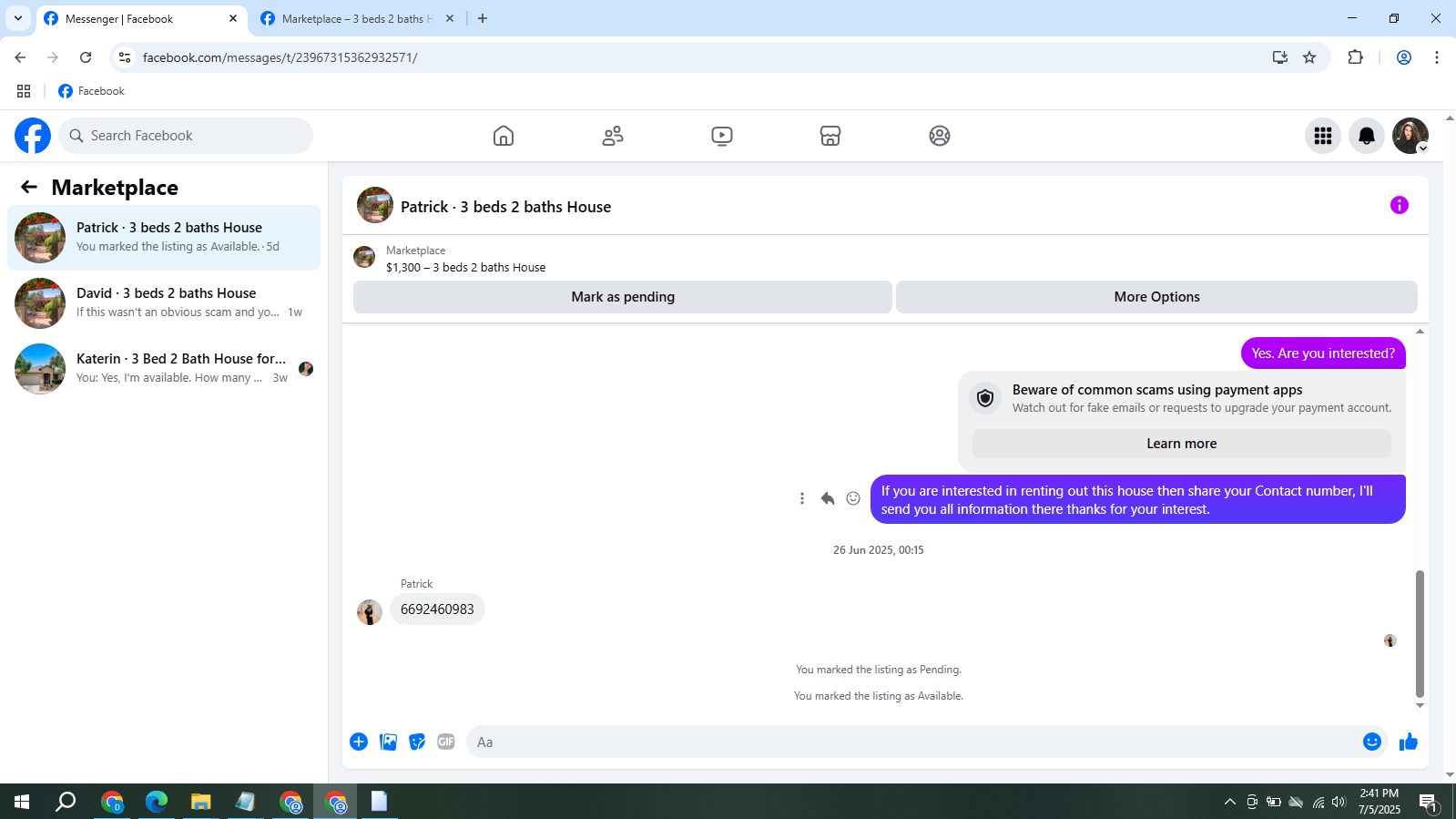
Task: Open the account profile picture menu
Action: pyautogui.click(x=1410, y=136)
